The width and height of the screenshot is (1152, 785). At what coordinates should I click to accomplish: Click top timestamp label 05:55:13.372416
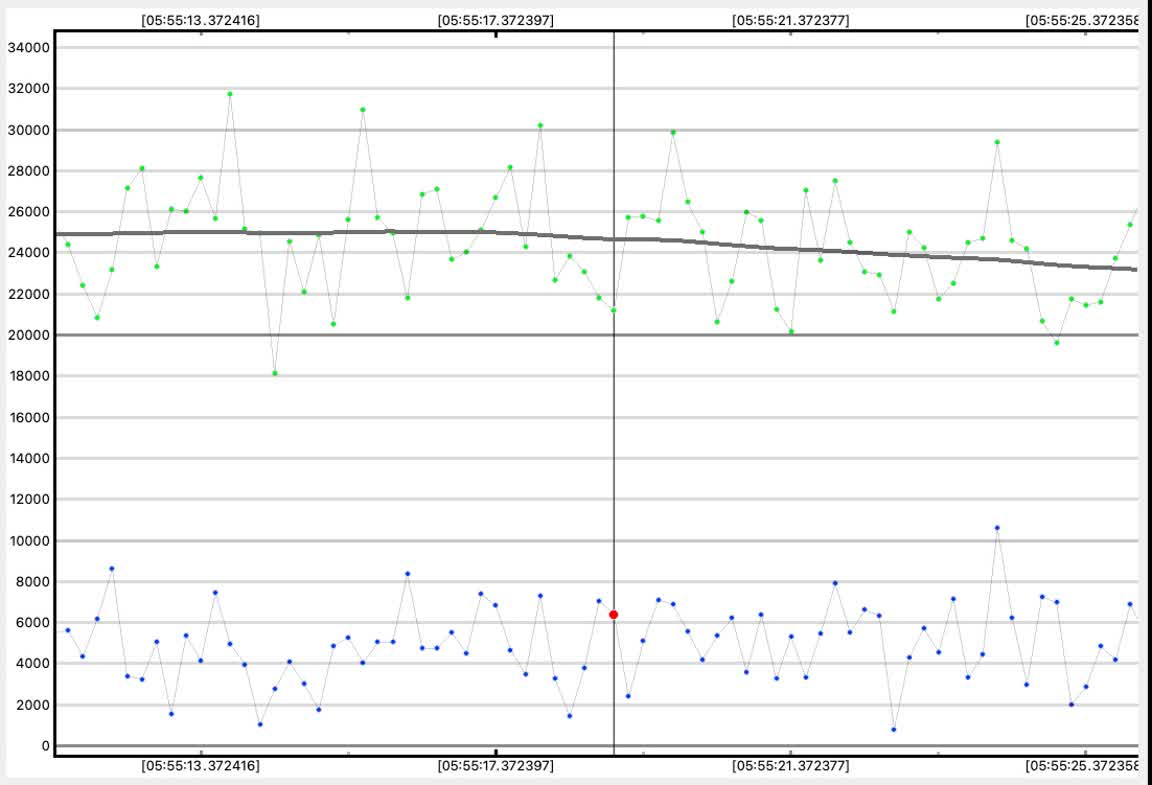[x=200, y=19]
